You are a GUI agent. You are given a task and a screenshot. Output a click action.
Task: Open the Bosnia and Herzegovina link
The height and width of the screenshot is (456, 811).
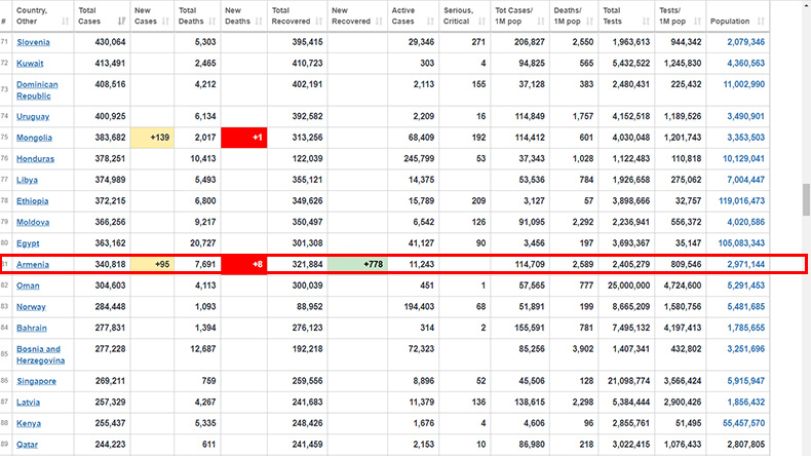tap(40, 355)
